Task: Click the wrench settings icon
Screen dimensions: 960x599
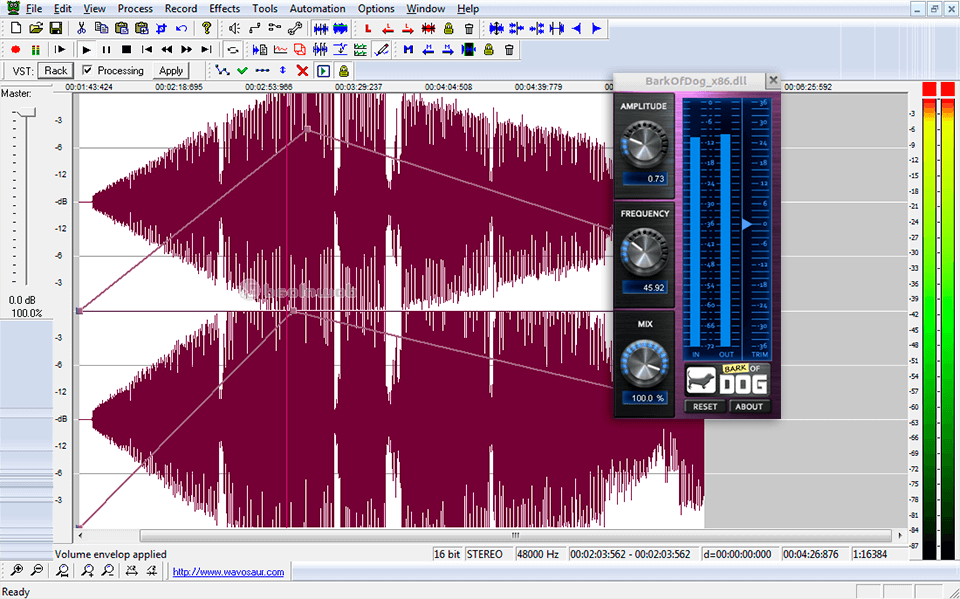Action: click(x=297, y=27)
